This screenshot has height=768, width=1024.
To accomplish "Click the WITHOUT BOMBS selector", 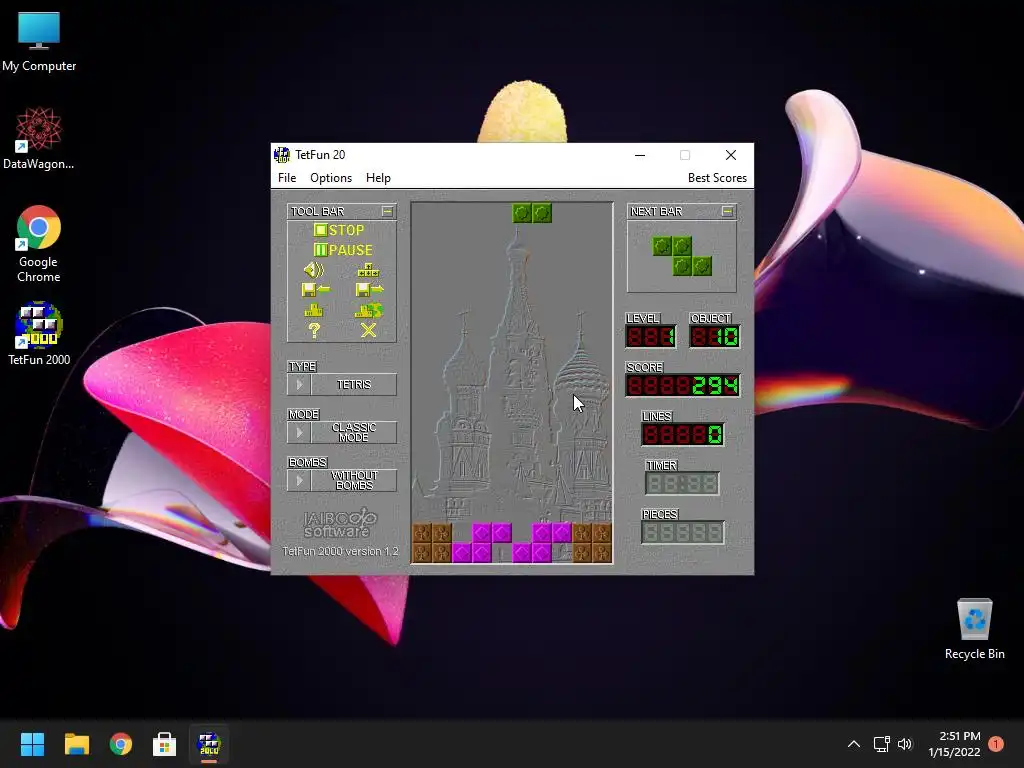I will pyautogui.click(x=354, y=481).
